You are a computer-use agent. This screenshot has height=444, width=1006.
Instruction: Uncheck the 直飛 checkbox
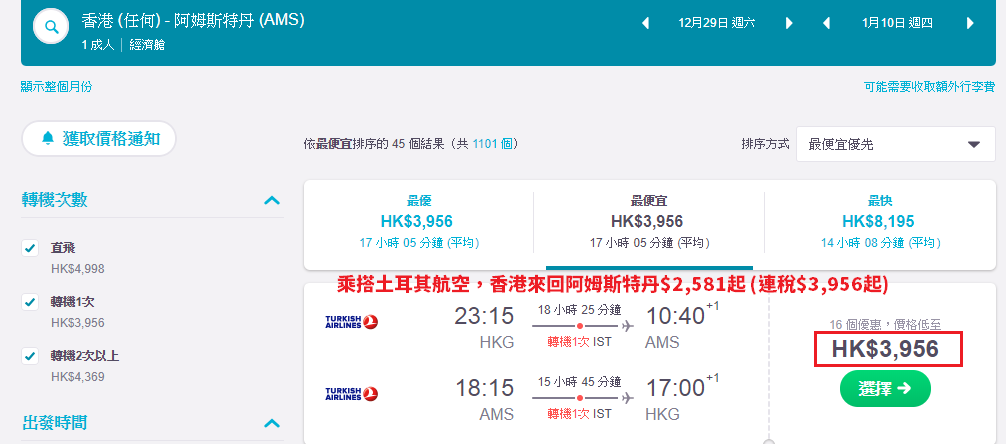click(x=30, y=248)
